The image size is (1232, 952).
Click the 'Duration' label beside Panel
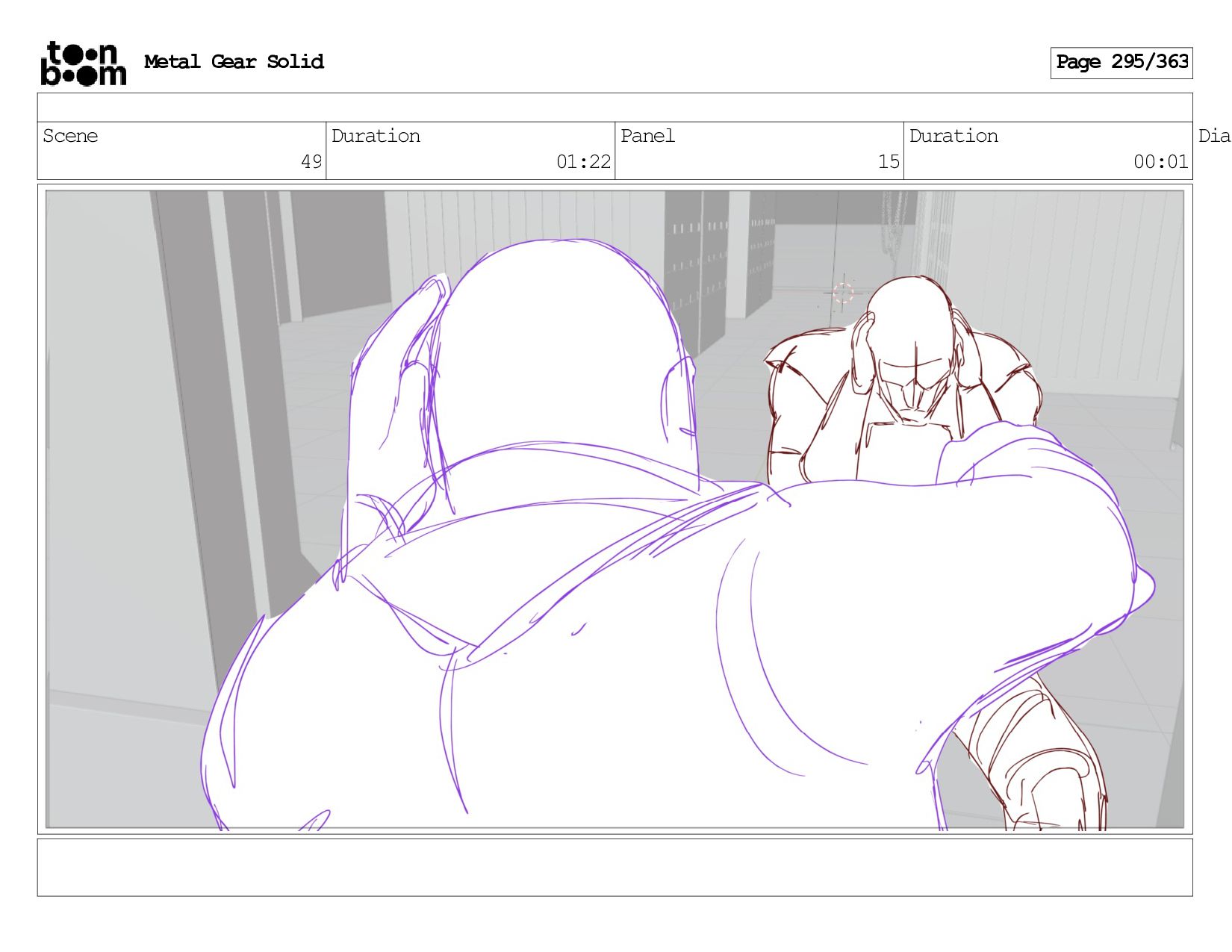click(x=953, y=136)
